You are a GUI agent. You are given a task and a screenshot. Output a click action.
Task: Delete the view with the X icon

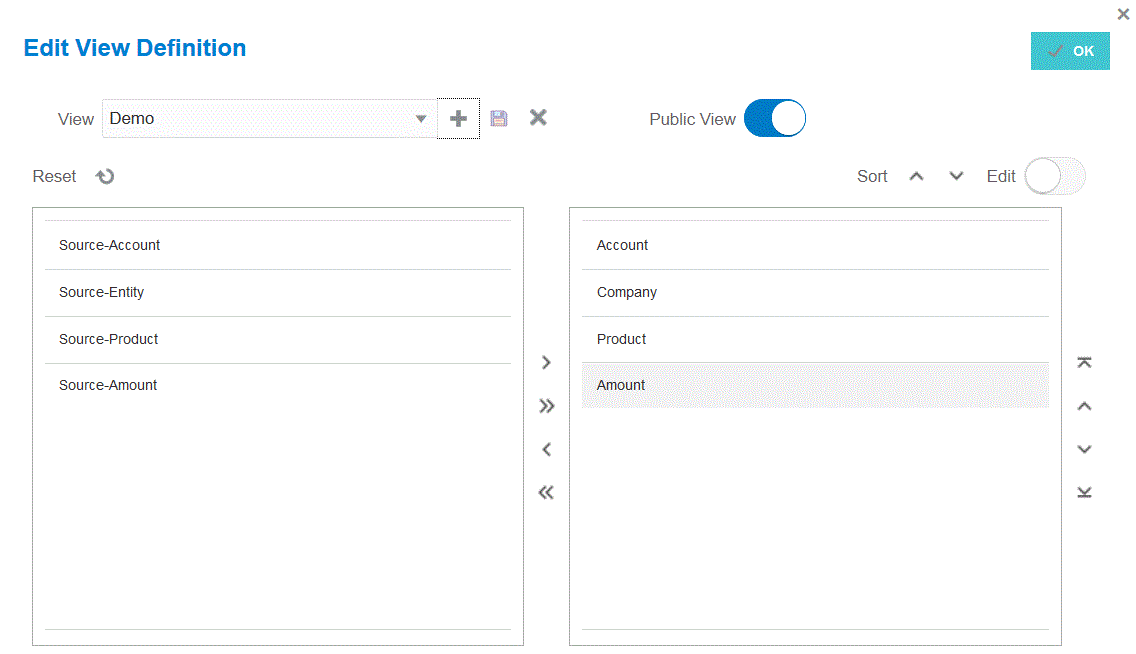[x=538, y=118]
